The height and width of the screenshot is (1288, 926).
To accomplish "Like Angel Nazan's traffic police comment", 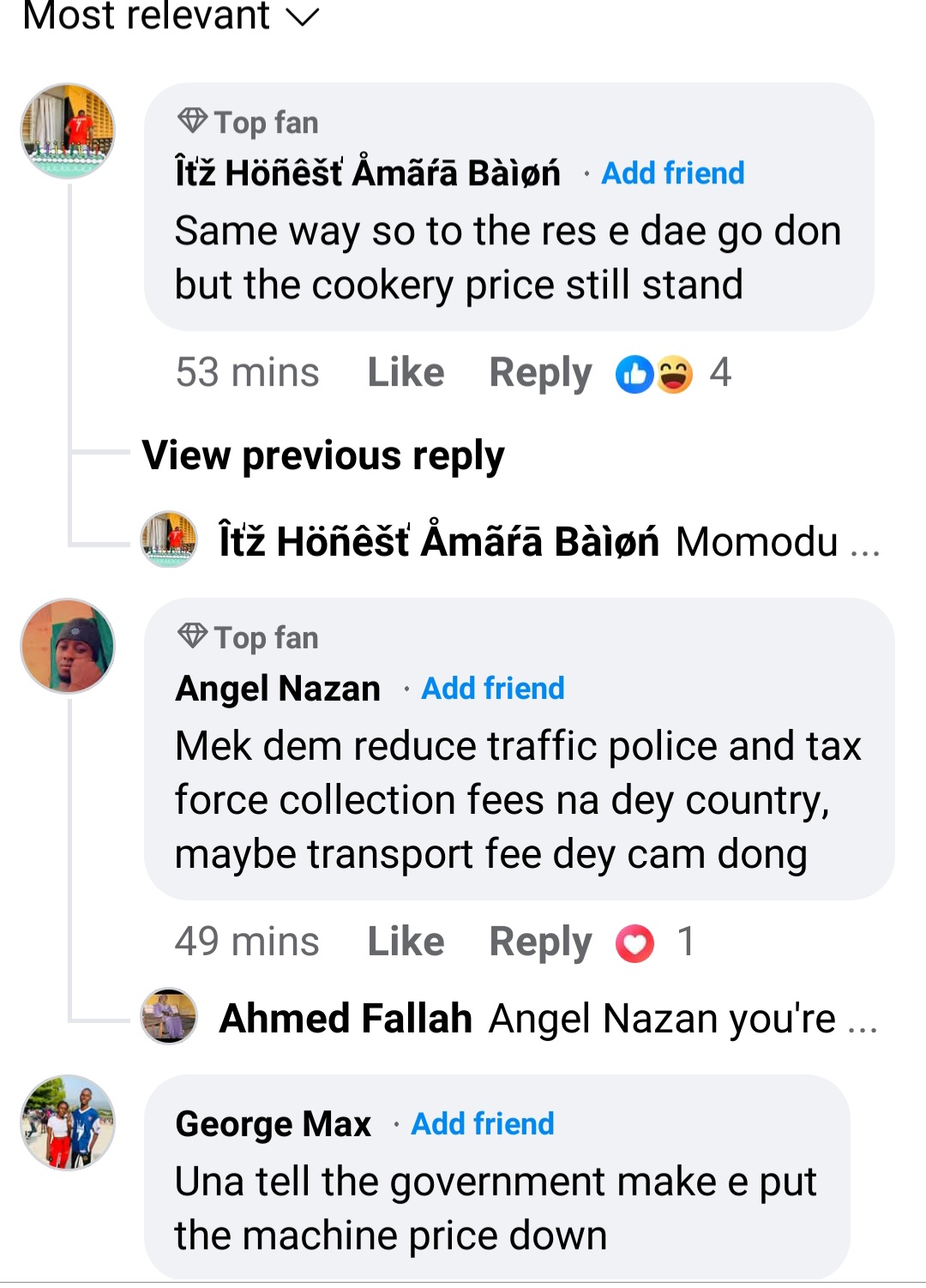I will pos(406,942).
